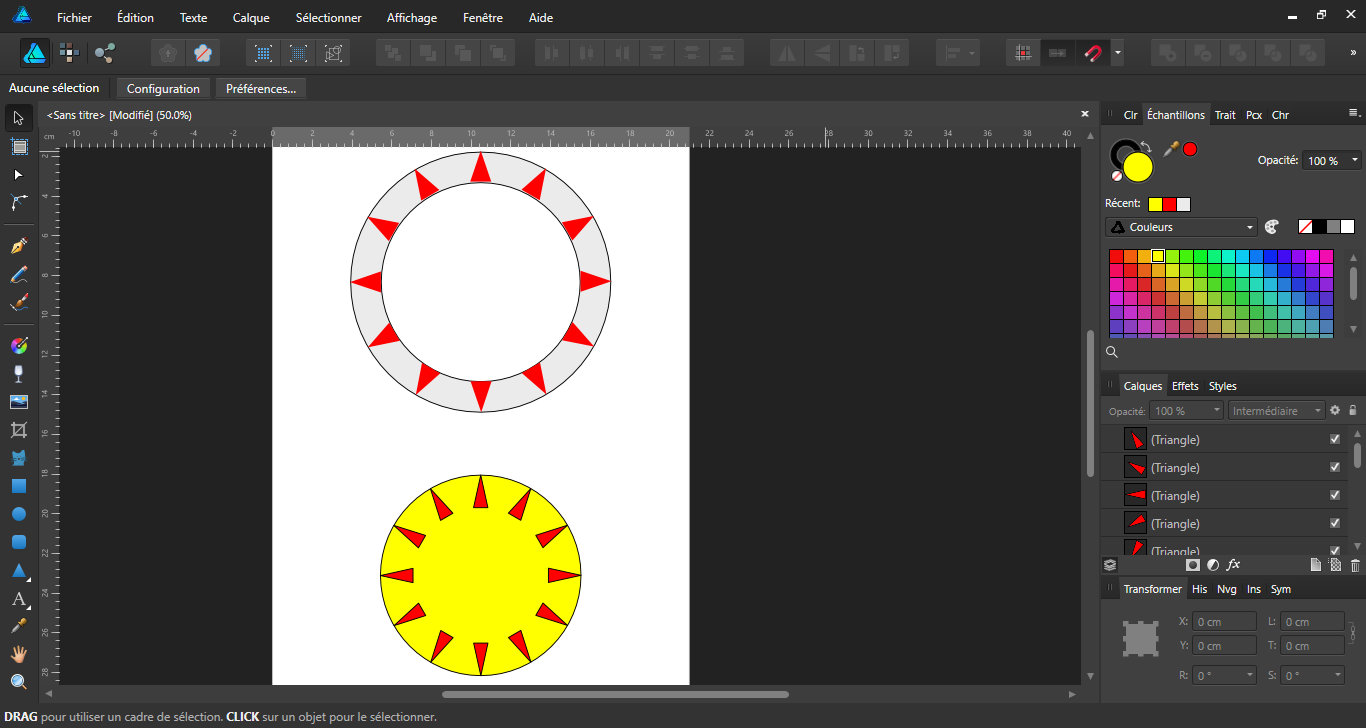Expand the toolbar overflow chevron
Screen dimensions: 1366x728
1353,53
